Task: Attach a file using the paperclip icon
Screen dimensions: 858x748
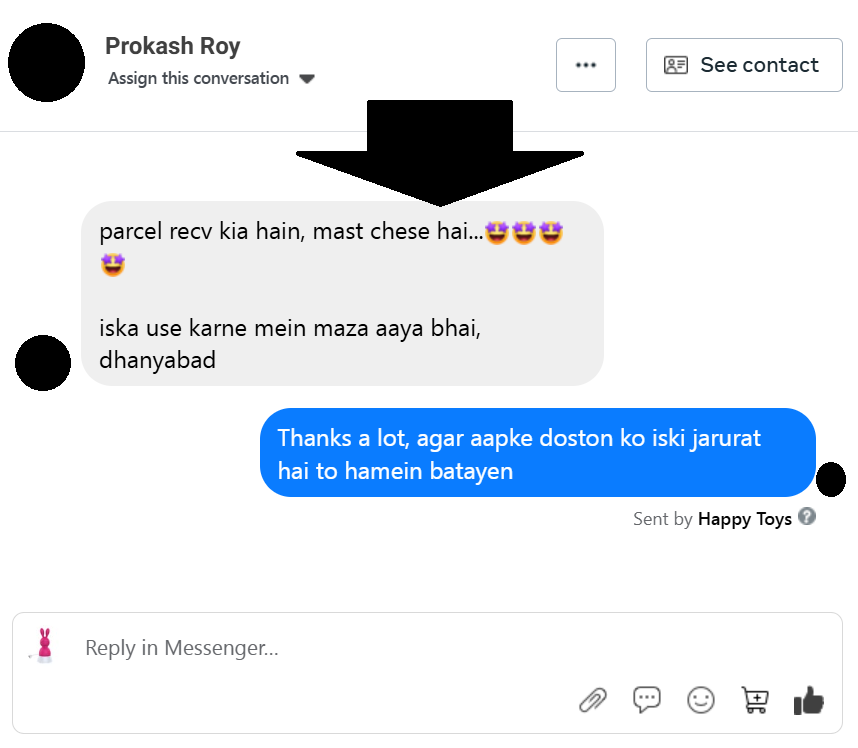Action: 593,700
